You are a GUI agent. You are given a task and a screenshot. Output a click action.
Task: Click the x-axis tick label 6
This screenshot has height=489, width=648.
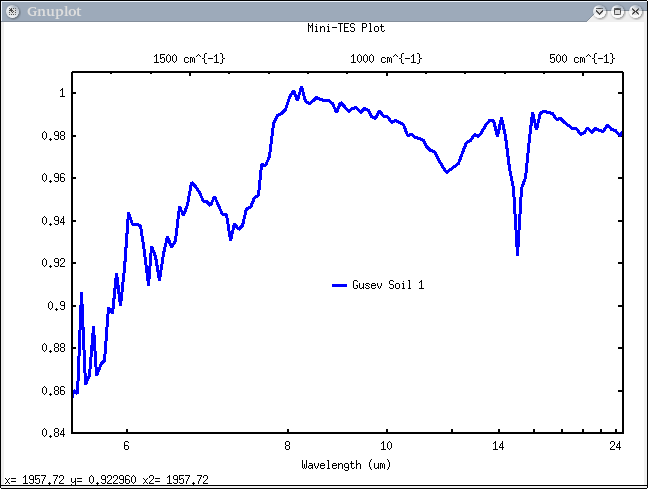(x=126, y=446)
